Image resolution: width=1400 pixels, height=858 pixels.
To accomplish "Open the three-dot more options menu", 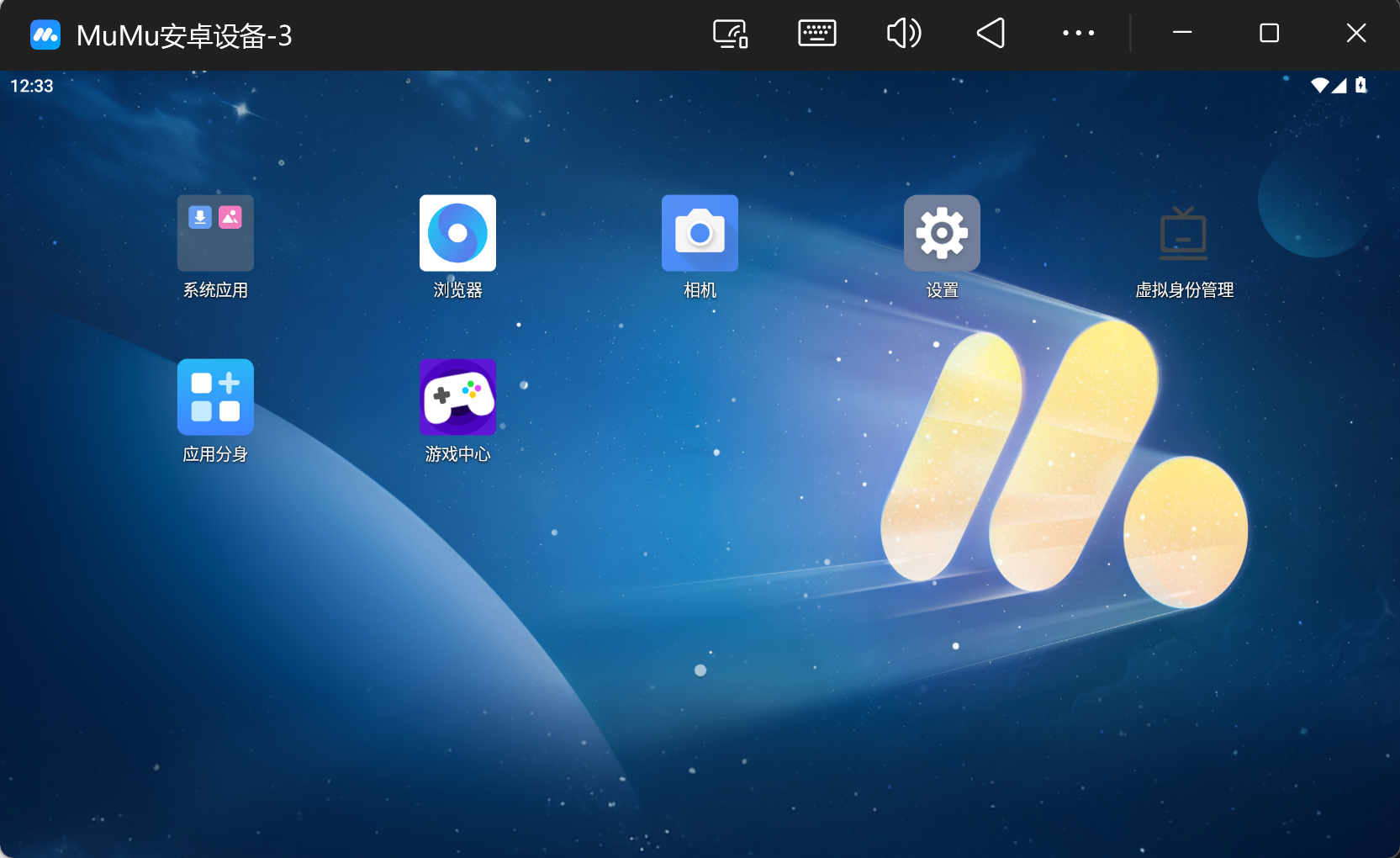I will coord(1078,34).
